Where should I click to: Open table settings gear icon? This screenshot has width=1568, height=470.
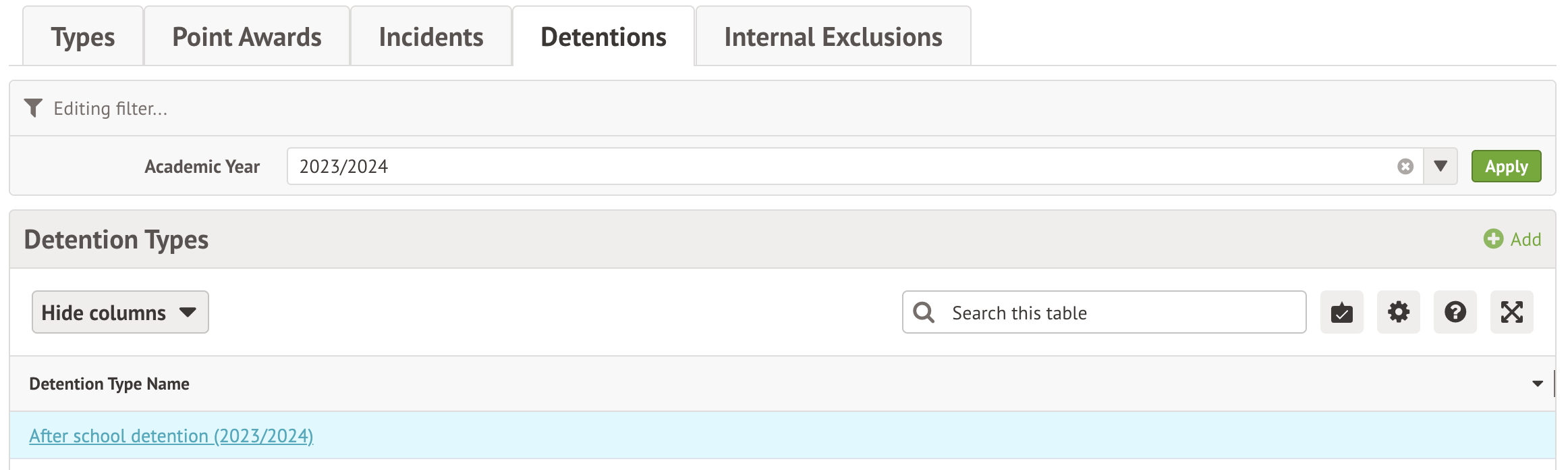pos(1398,313)
